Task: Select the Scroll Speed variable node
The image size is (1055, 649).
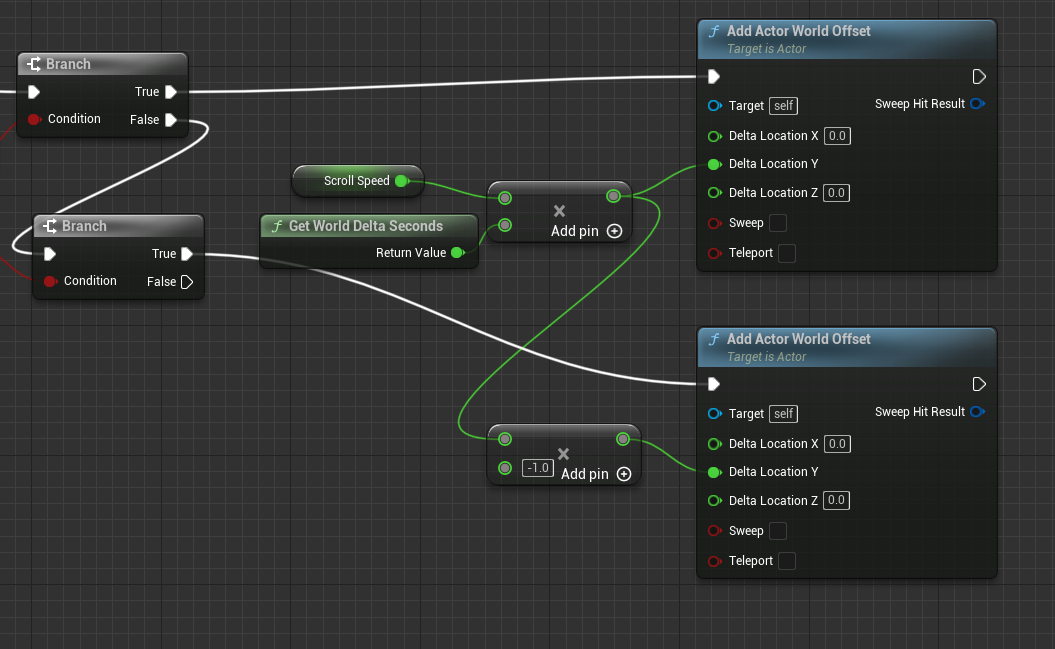Action: point(357,181)
